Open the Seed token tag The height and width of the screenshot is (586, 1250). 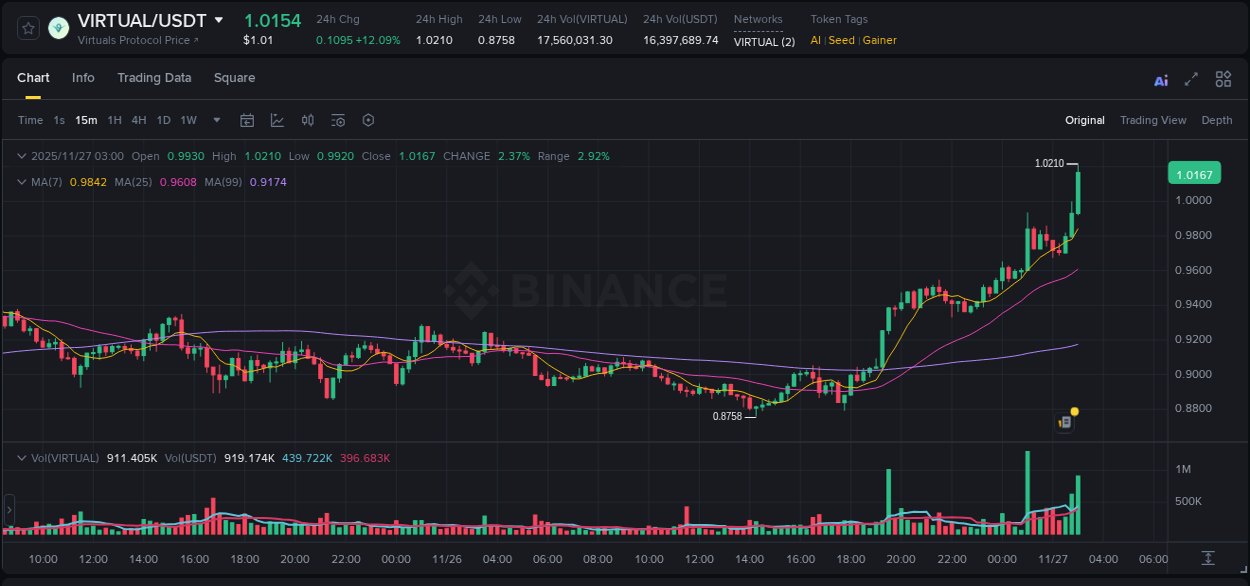point(840,41)
